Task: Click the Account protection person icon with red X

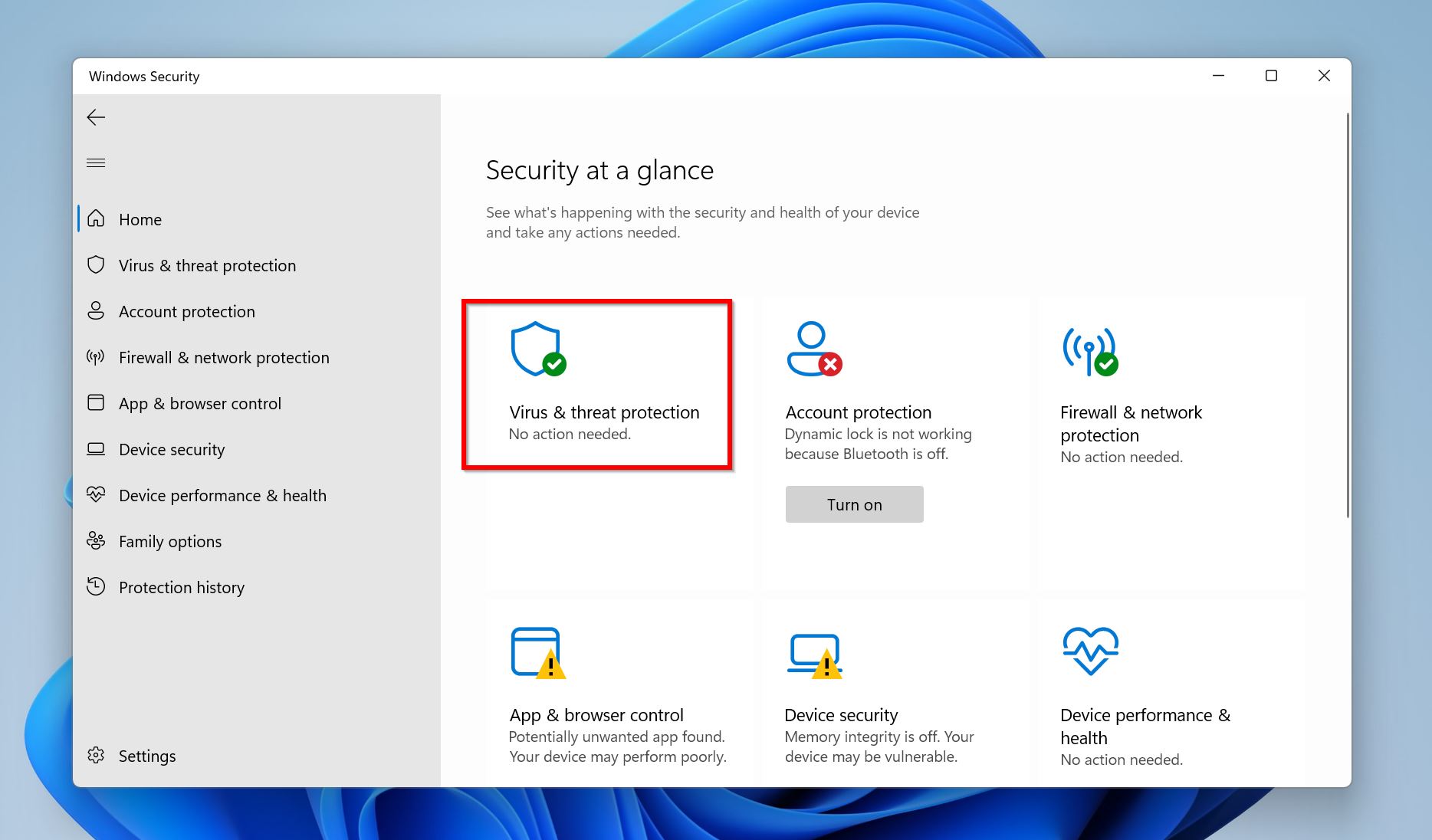Action: tap(814, 349)
